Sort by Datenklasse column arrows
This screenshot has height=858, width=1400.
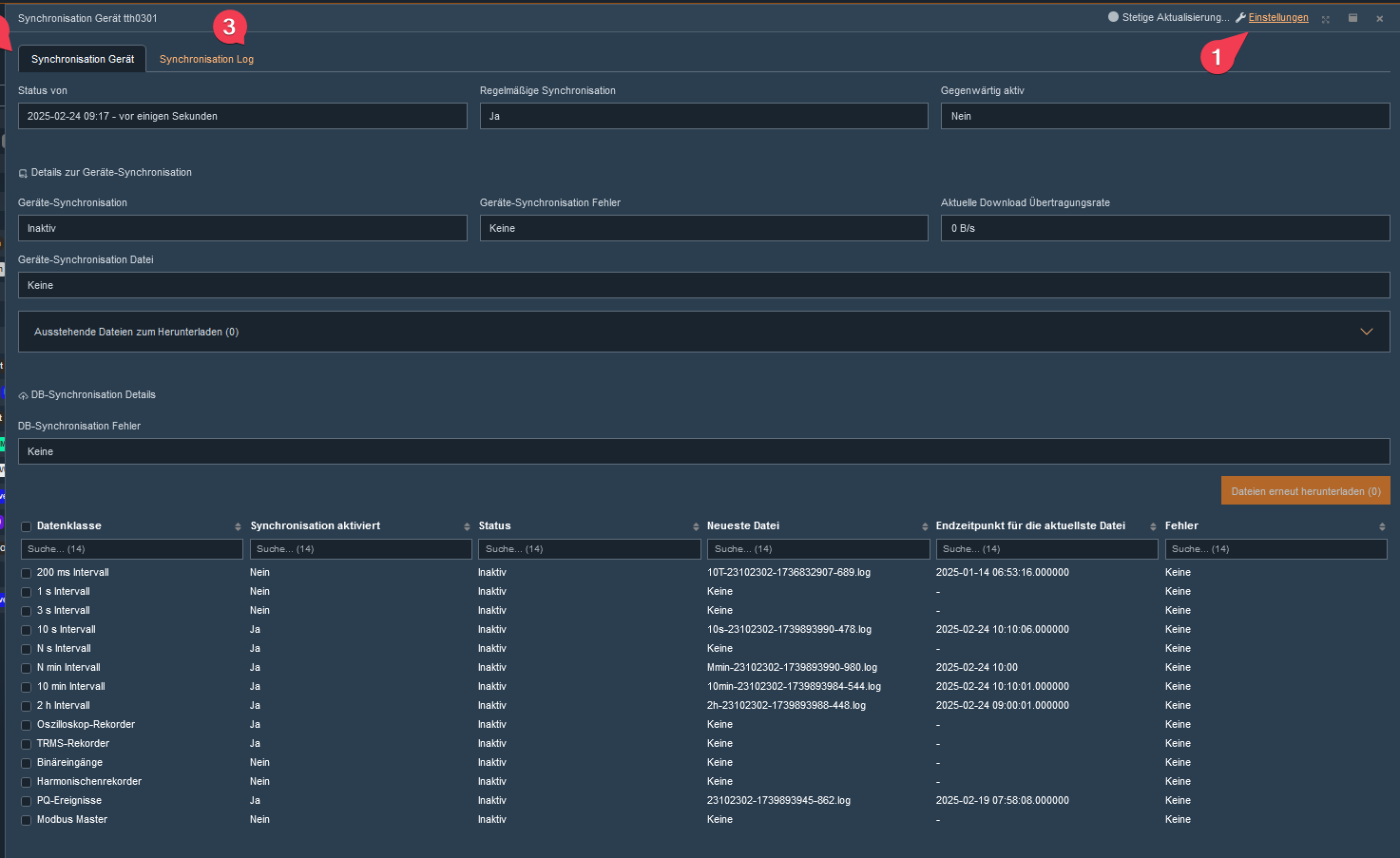(238, 526)
